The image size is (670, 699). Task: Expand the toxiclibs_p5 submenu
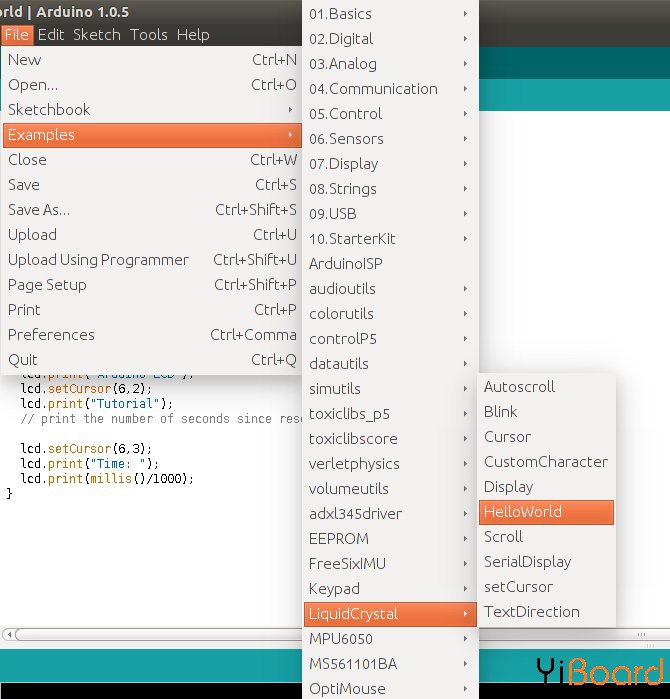click(390, 414)
